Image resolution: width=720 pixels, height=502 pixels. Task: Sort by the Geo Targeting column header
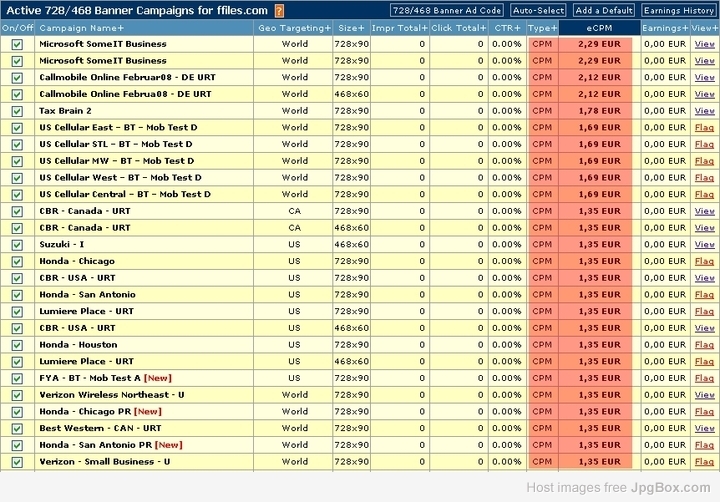(x=294, y=28)
